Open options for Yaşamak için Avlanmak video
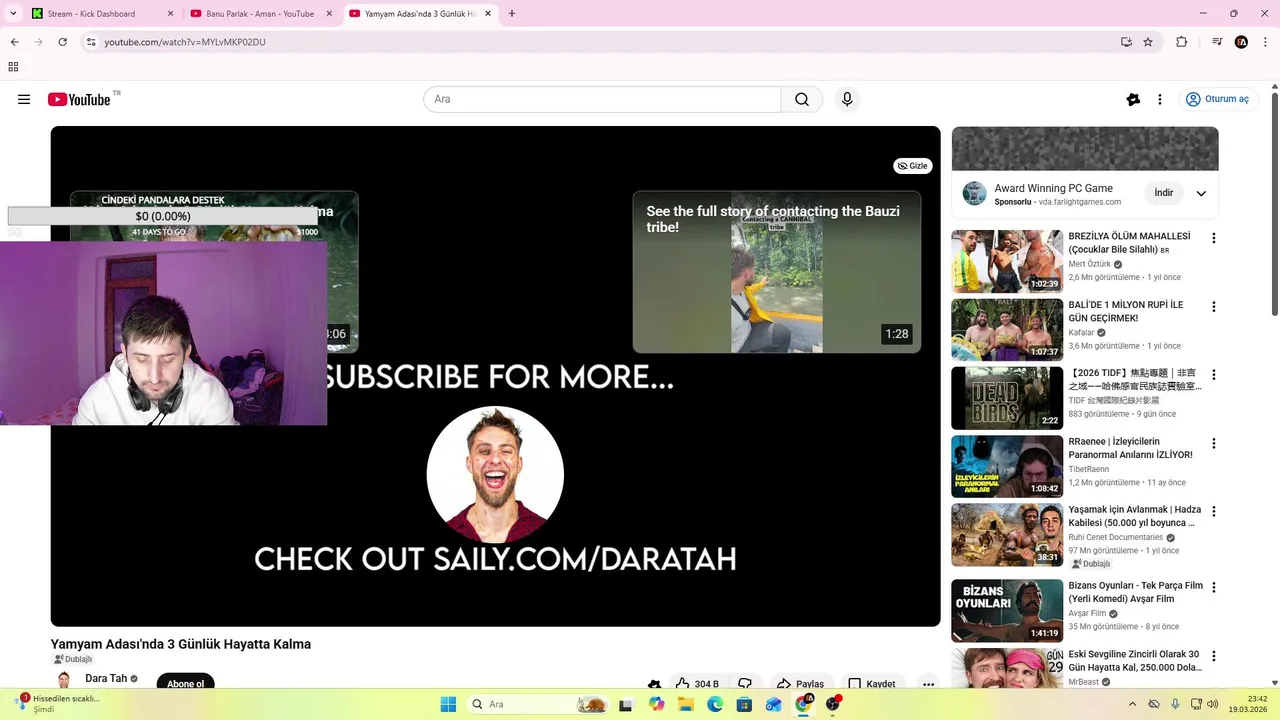This screenshot has width=1280, height=720. pos(1214,511)
